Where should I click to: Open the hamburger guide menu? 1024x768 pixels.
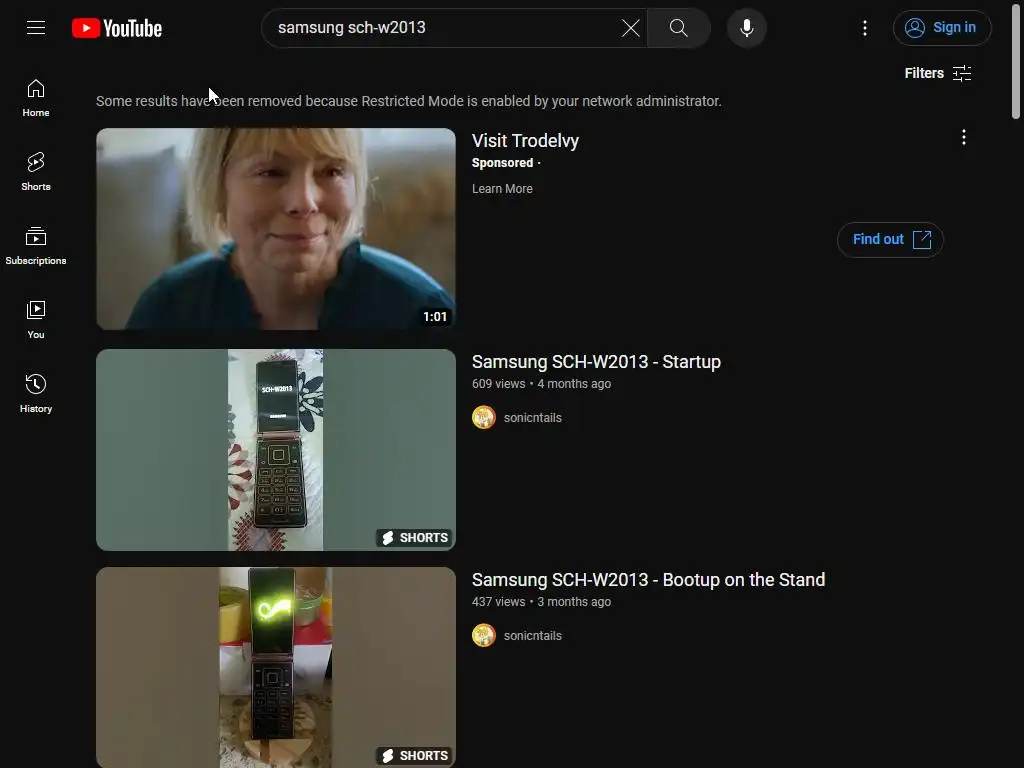coord(36,27)
